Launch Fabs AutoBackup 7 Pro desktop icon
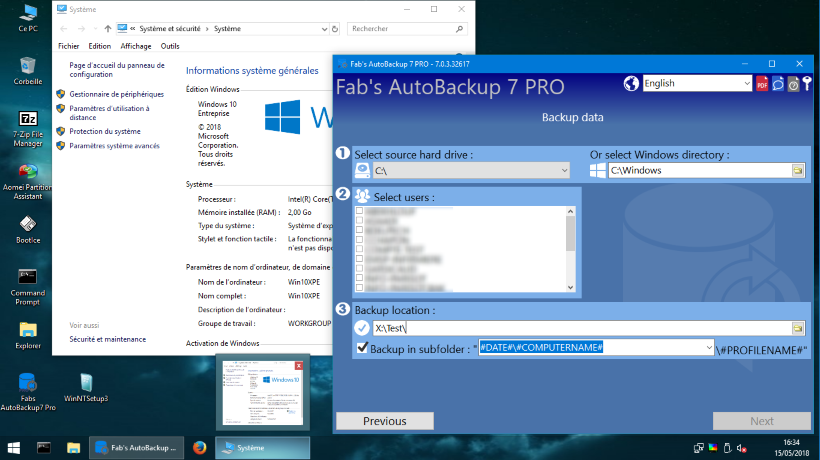 coord(28,392)
